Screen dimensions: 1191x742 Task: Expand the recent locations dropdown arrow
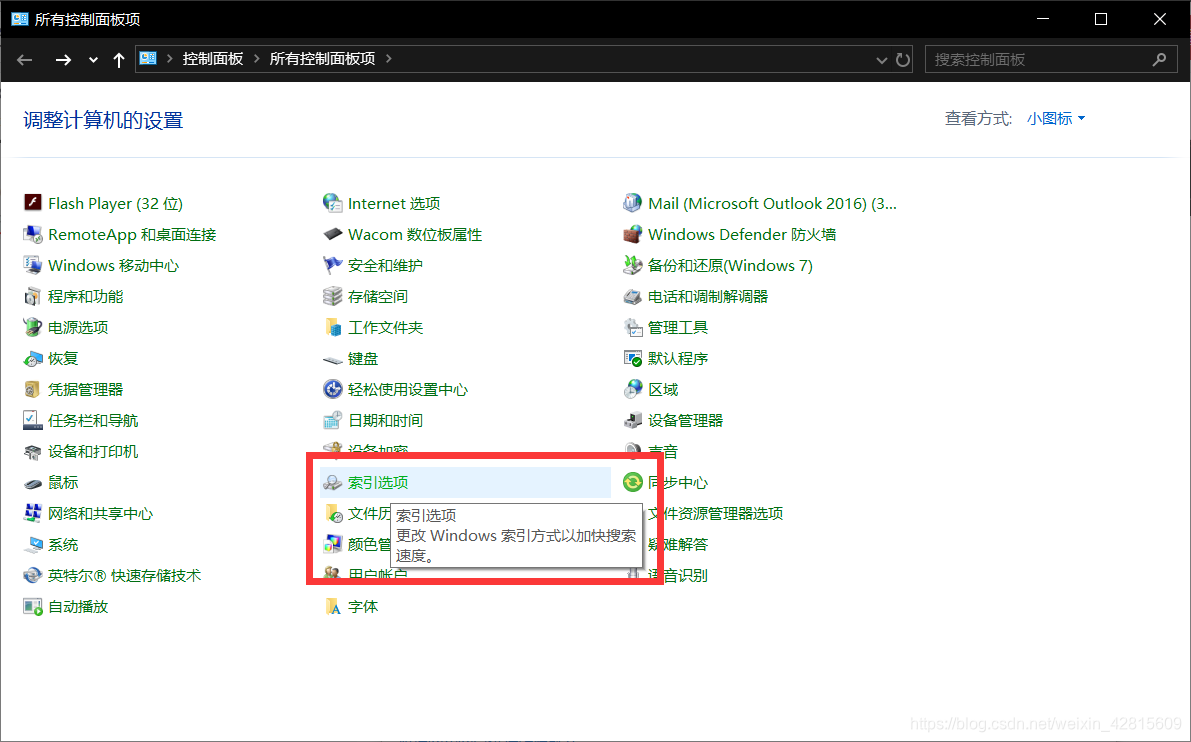tap(93, 59)
